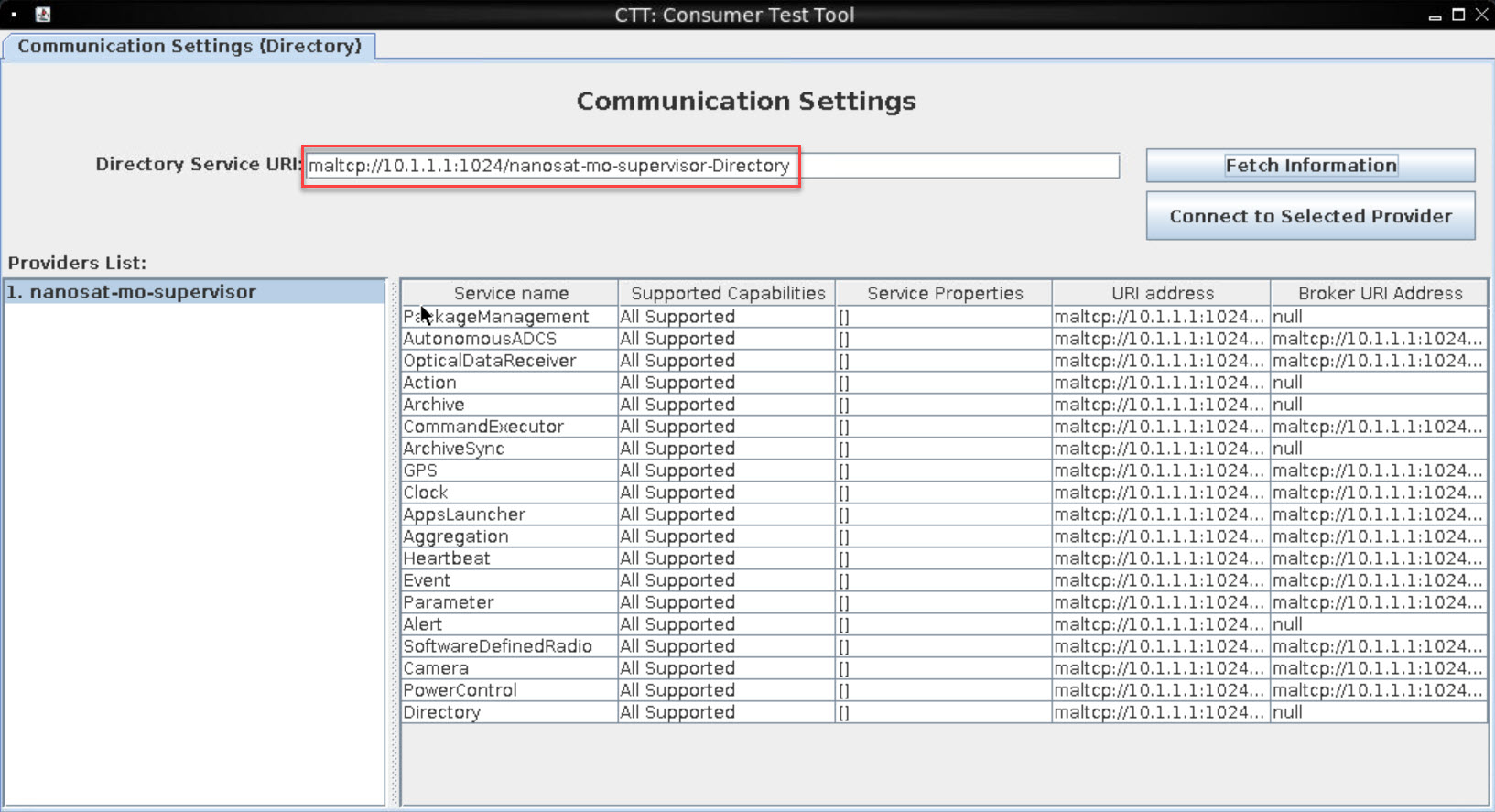Click the Broker URI Address column header
The height and width of the screenshot is (812, 1495).
(1379, 293)
